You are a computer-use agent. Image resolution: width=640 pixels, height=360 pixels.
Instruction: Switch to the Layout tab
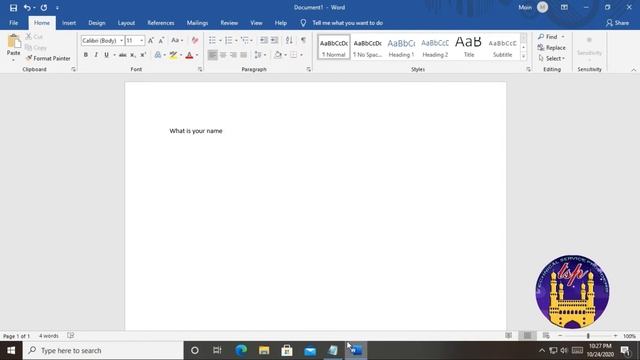click(126, 23)
